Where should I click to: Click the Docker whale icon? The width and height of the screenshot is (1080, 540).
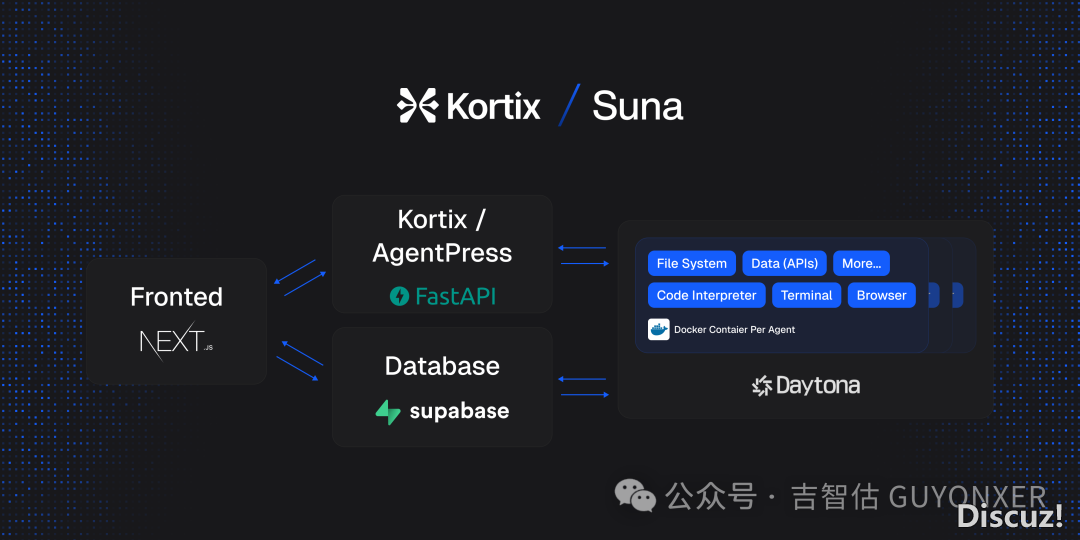coord(658,329)
